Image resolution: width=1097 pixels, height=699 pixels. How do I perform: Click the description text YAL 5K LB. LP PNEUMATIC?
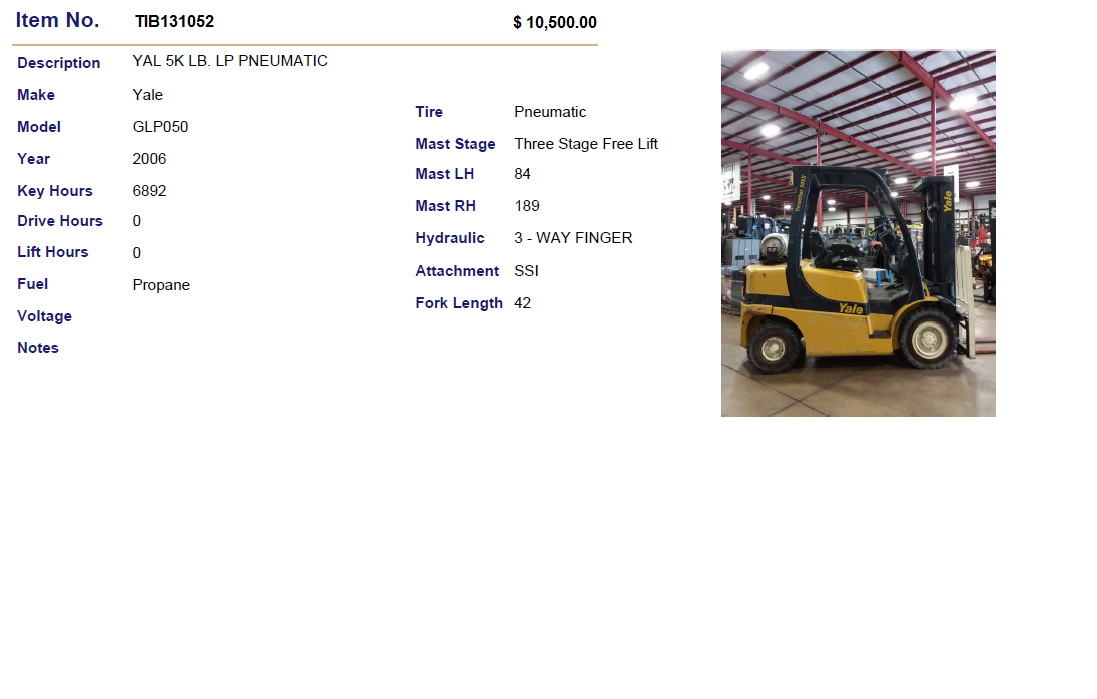(x=230, y=61)
